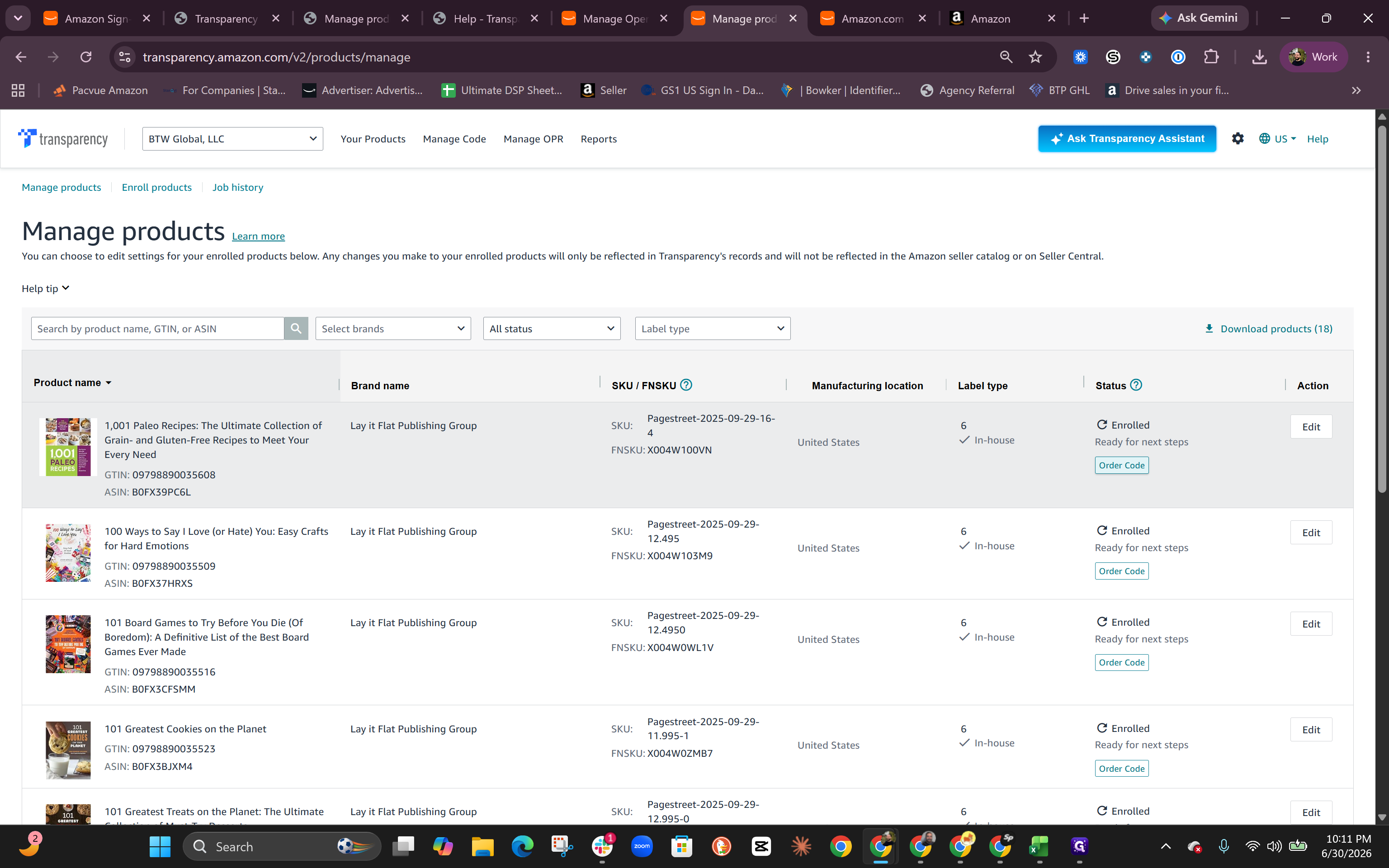This screenshot has width=1389, height=868.
Task: Open Chrome three-dot menu
Action: click(1368, 57)
